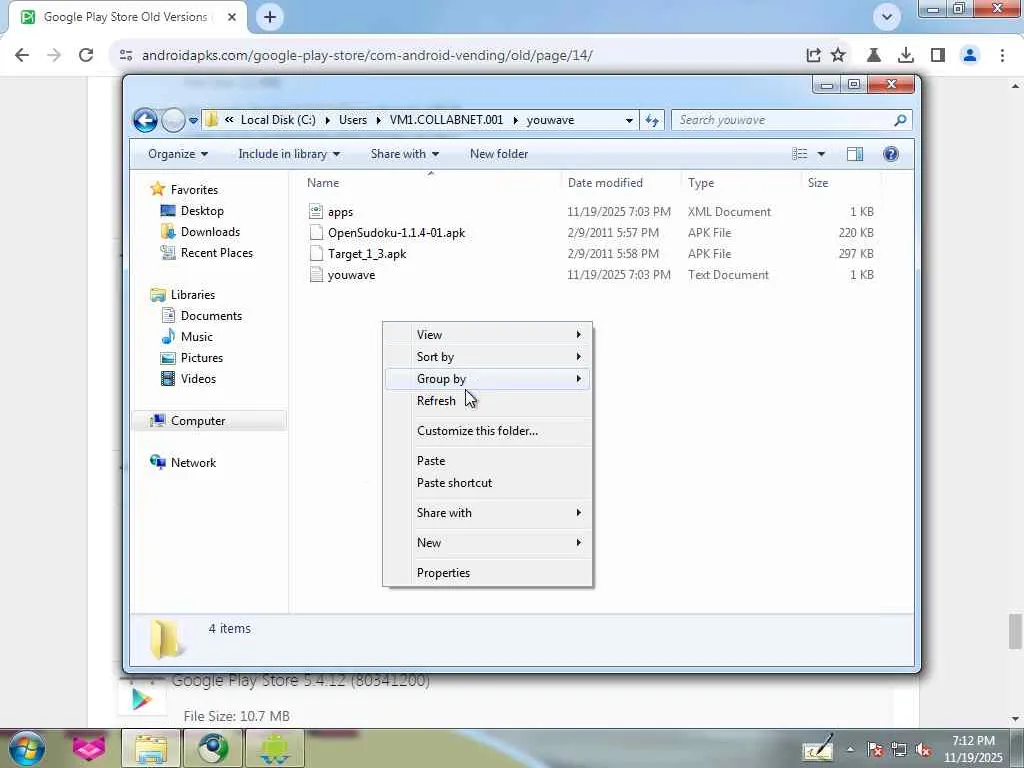Toggle Chrome side panel
The width and height of the screenshot is (1024, 768).
pyautogui.click(x=938, y=55)
